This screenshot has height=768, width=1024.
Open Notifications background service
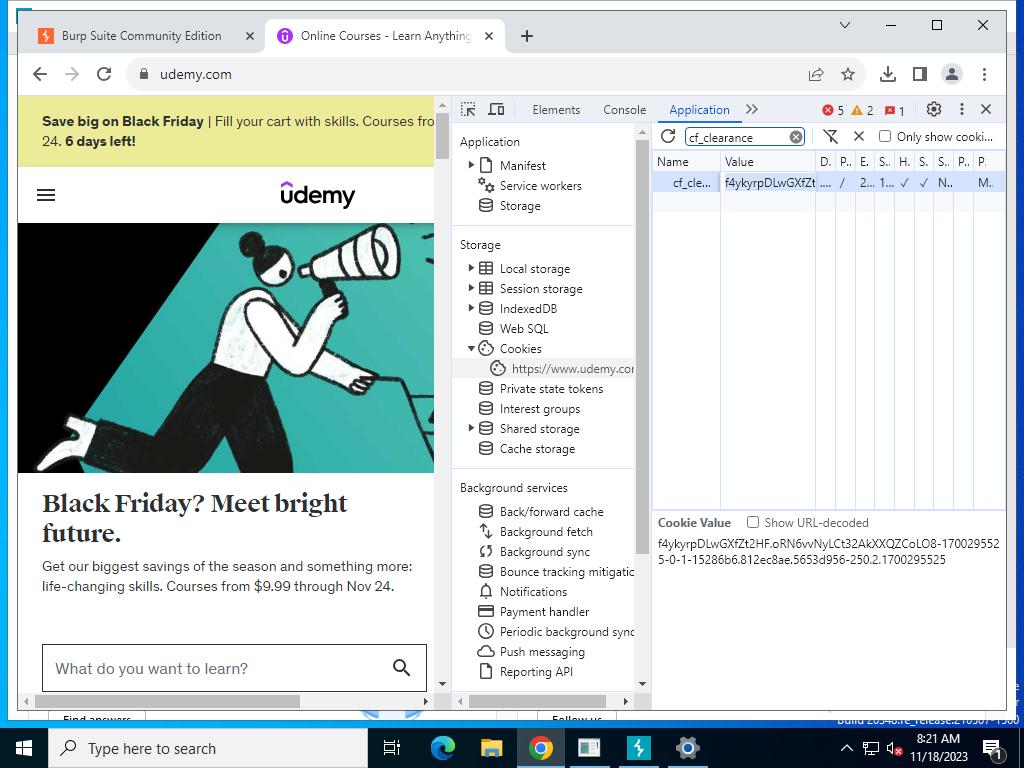pos(533,592)
